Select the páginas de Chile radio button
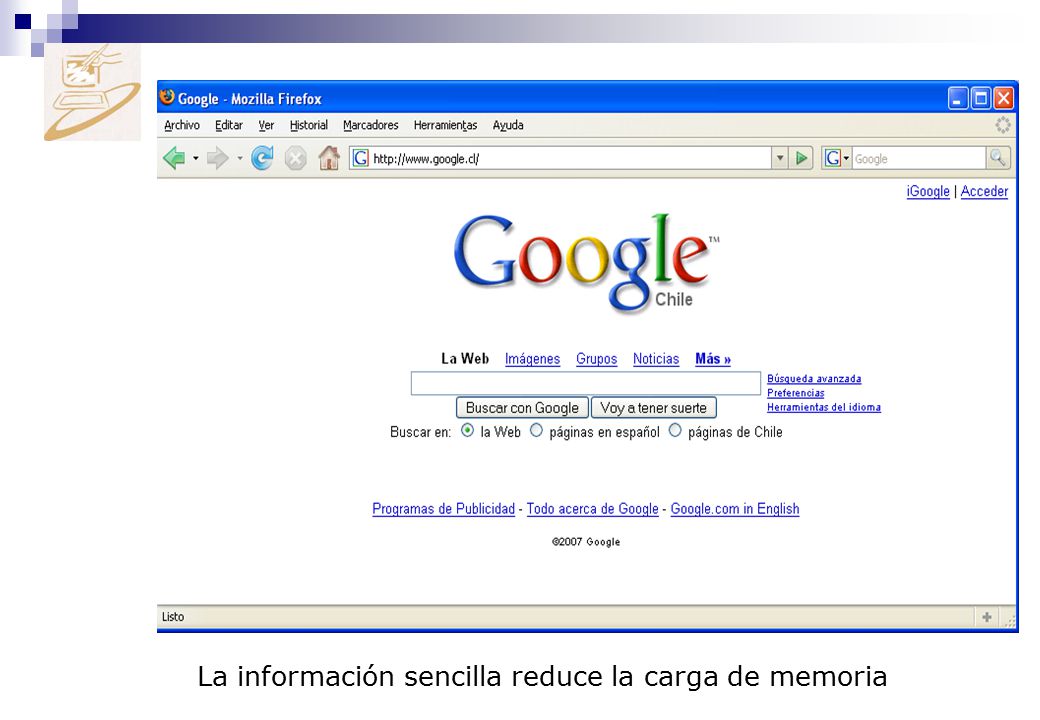Image resolution: width=1040 pixels, height=720 pixels. pos(675,430)
